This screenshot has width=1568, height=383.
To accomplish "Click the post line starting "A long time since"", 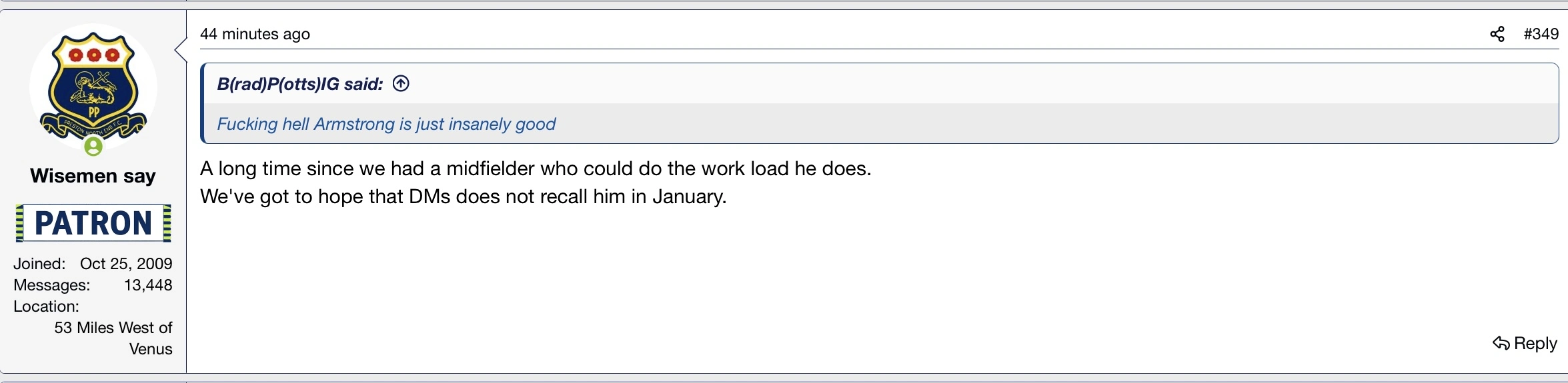I will point(536,169).
